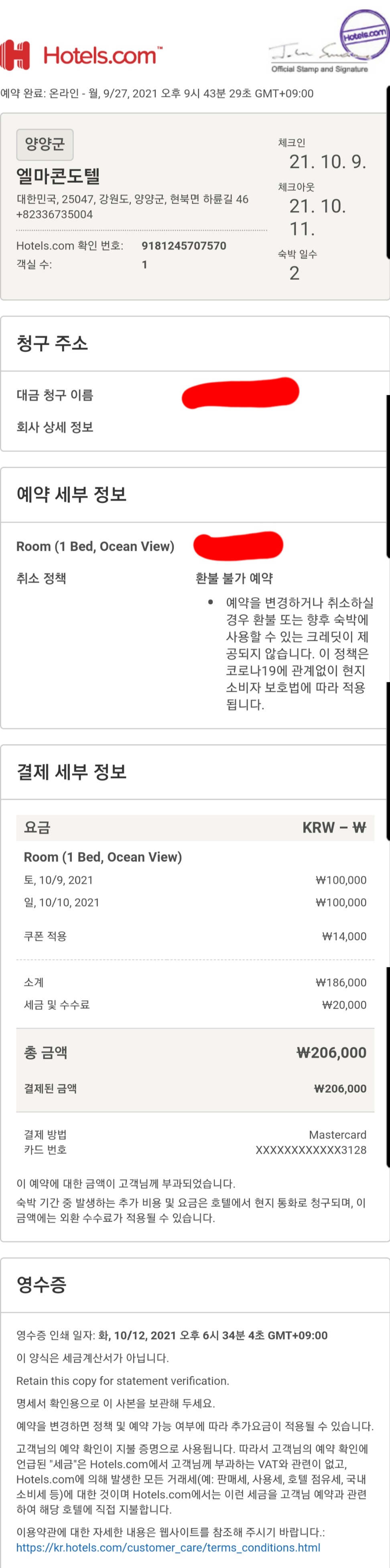Click the 청구 주소 section header
The height and width of the screenshot is (1568, 390).
point(52,343)
